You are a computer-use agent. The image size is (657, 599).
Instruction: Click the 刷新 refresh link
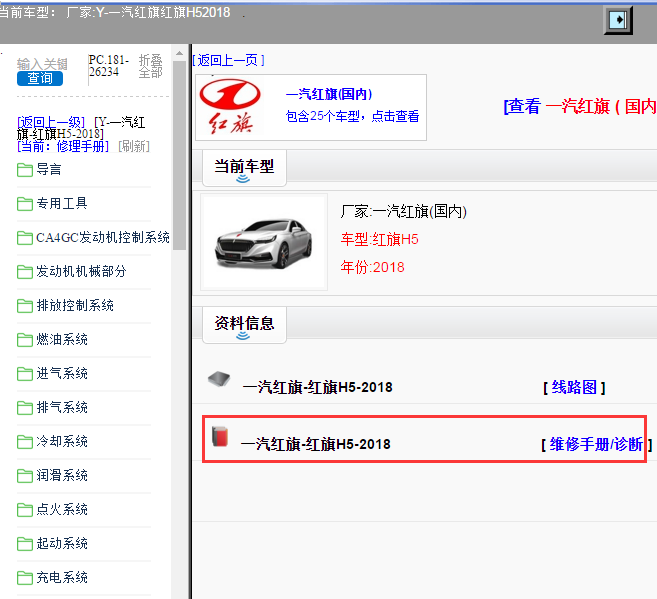[134, 146]
